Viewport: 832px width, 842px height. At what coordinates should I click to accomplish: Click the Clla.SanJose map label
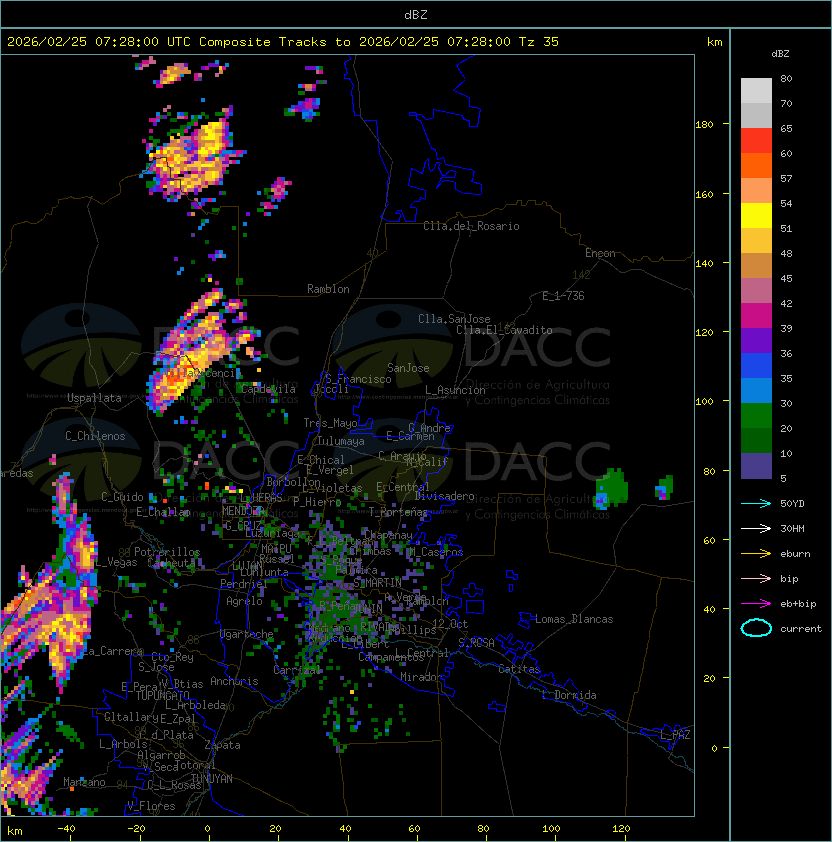454,319
